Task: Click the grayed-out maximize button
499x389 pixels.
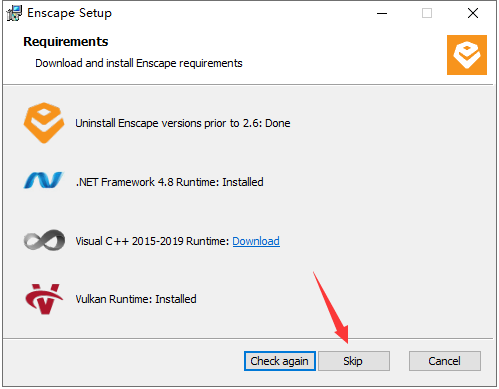Action: pyautogui.click(x=427, y=13)
